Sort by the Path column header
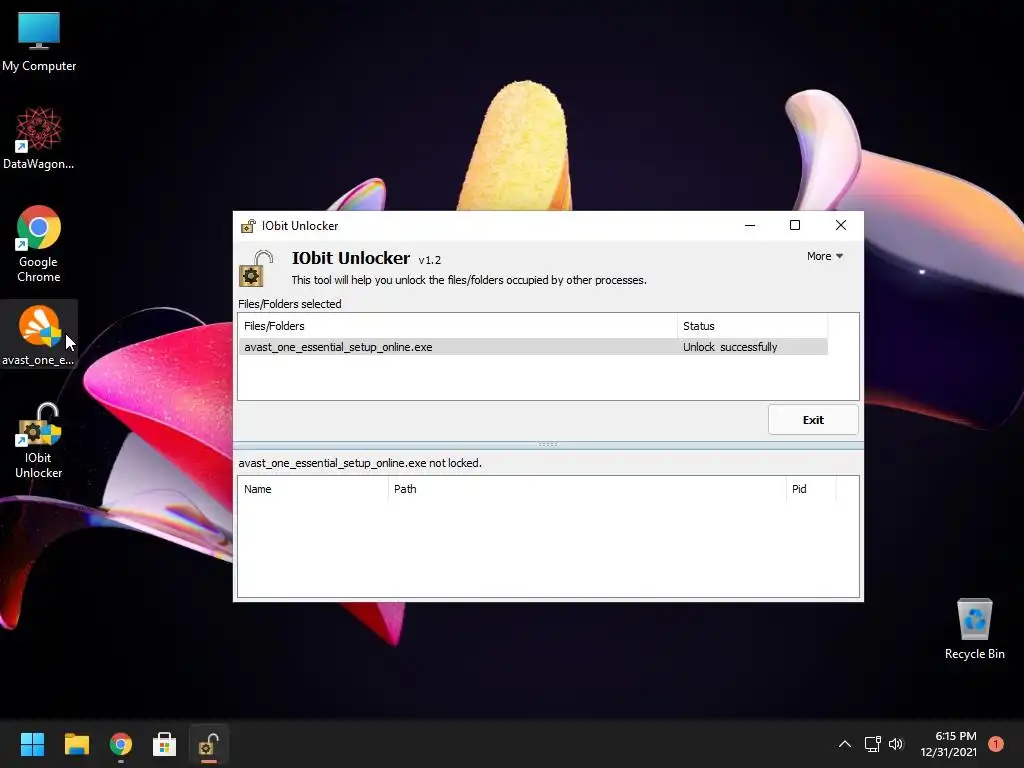 [x=587, y=489]
